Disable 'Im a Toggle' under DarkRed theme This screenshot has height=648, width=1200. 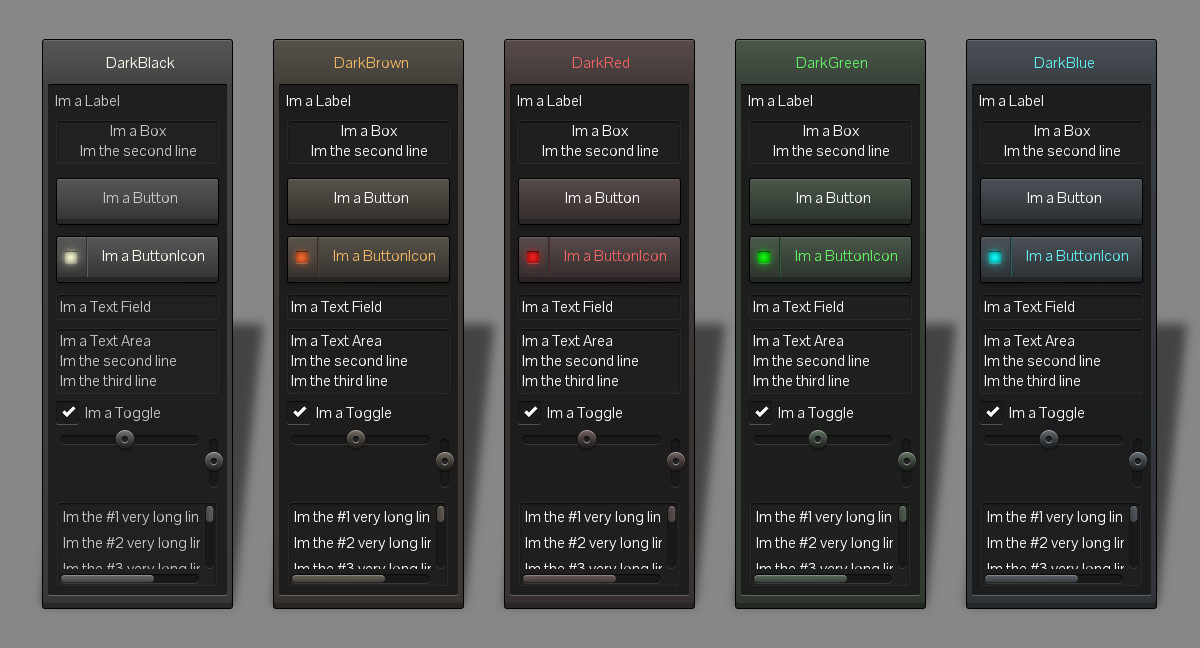pos(530,412)
